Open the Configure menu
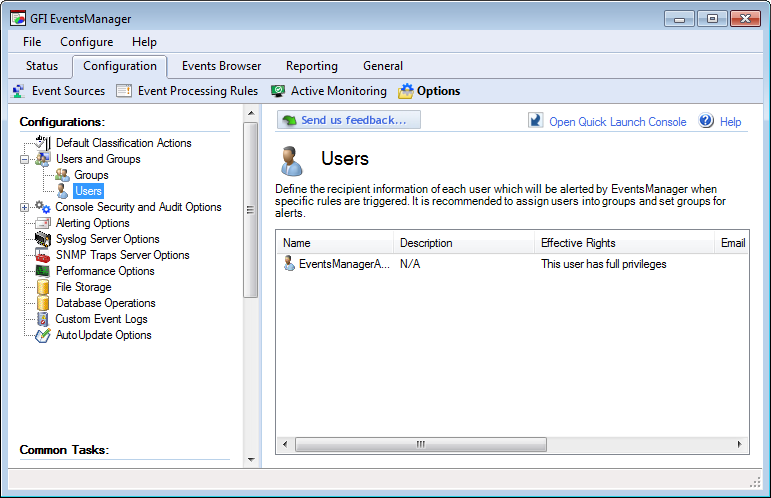Viewport: 771px width, 498px height. pyautogui.click(x=87, y=42)
